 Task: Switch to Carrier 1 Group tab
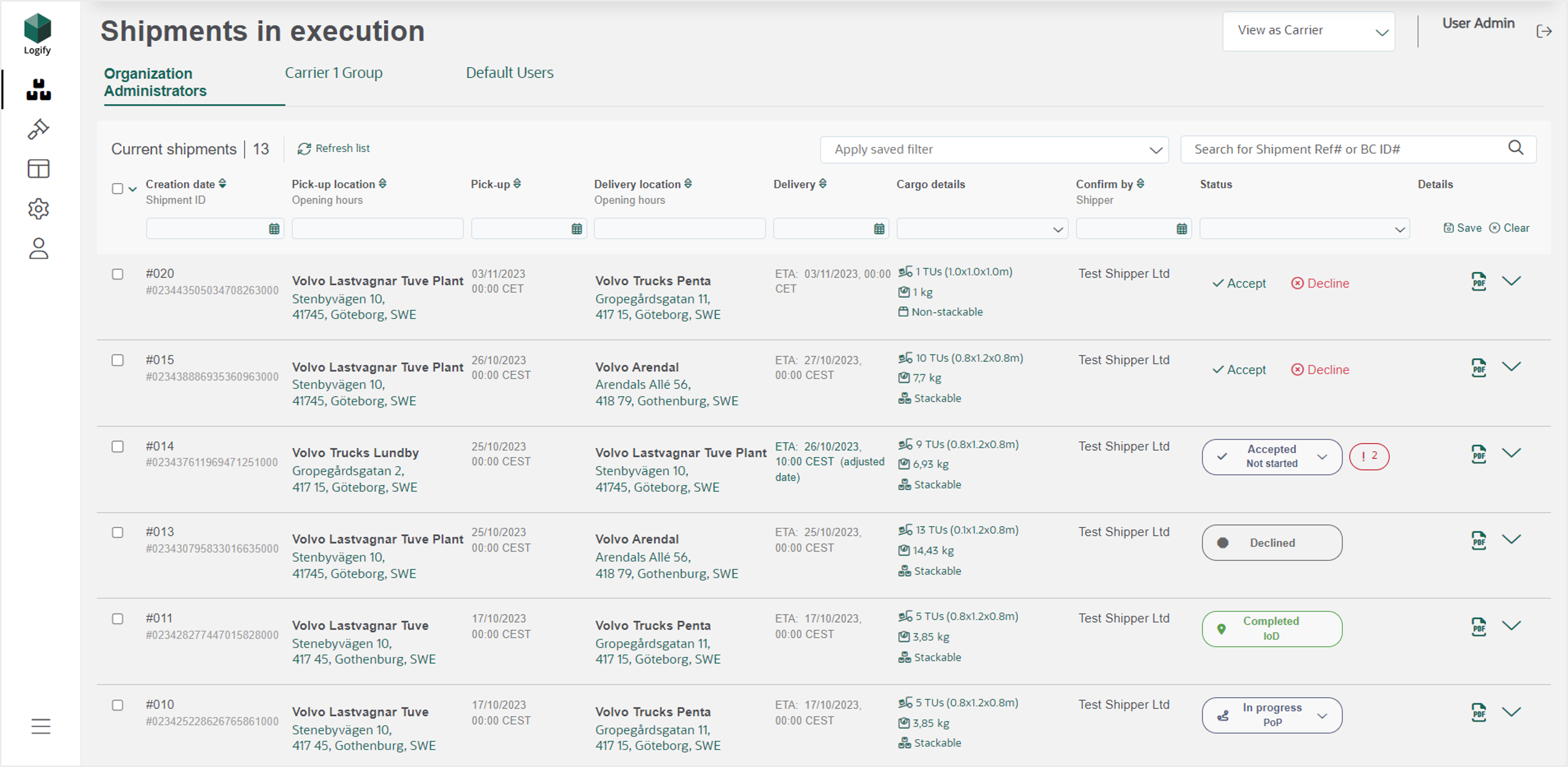tap(334, 73)
